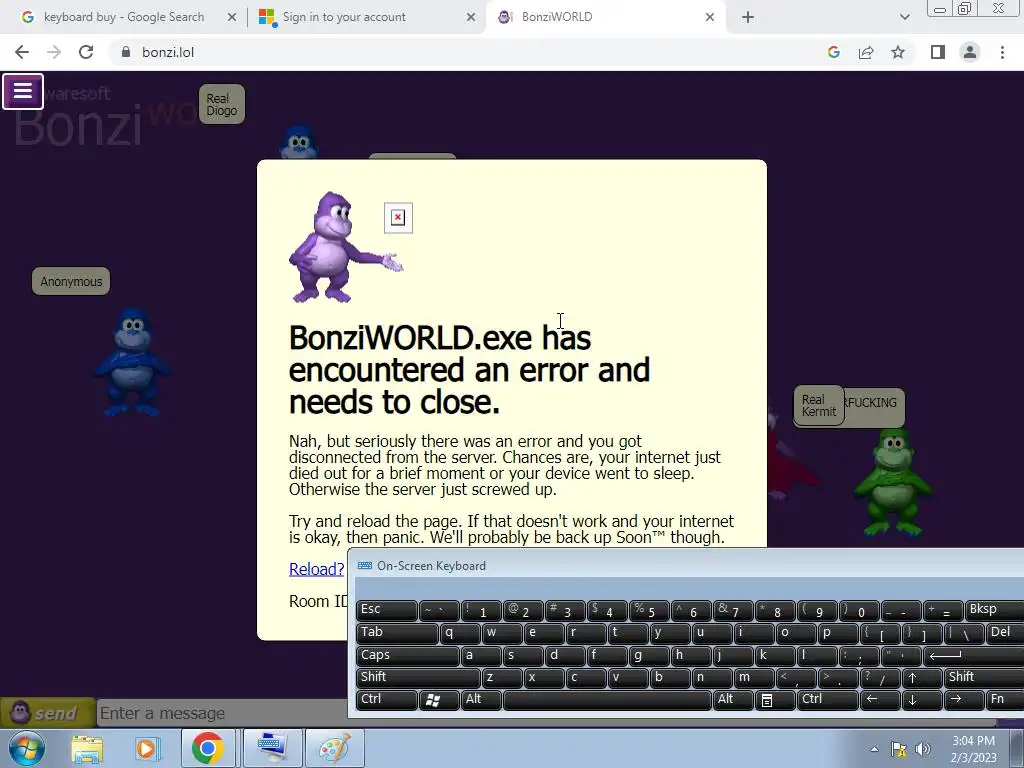Tap the spacebar on On-Screen Keyboard
Image resolution: width=1024 pixels, height=768 pixels.
(x=607, y=699)
